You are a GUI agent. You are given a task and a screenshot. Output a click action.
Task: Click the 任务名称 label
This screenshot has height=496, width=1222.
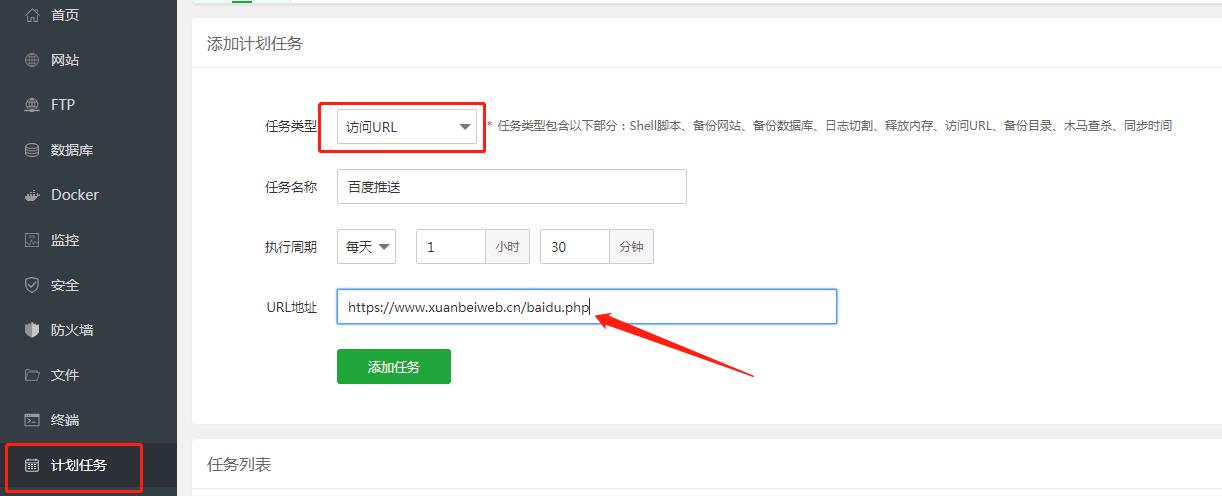coord(291,187)
